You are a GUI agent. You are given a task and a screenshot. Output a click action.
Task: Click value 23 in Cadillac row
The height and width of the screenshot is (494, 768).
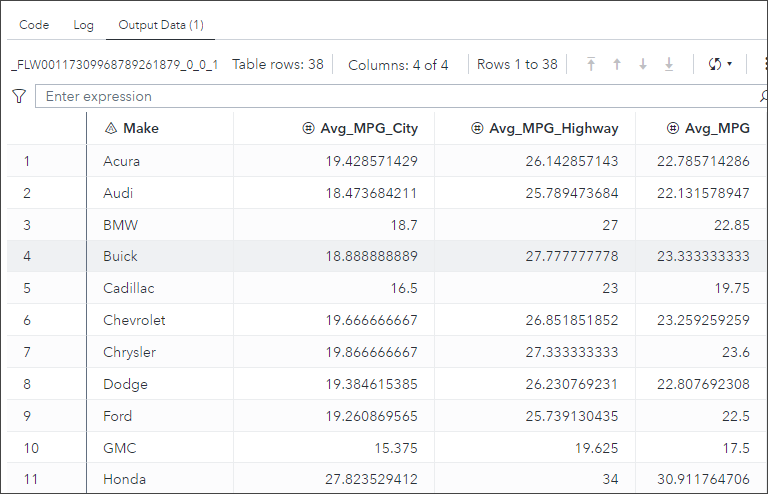pyautogui.click(x=610, y=288)
